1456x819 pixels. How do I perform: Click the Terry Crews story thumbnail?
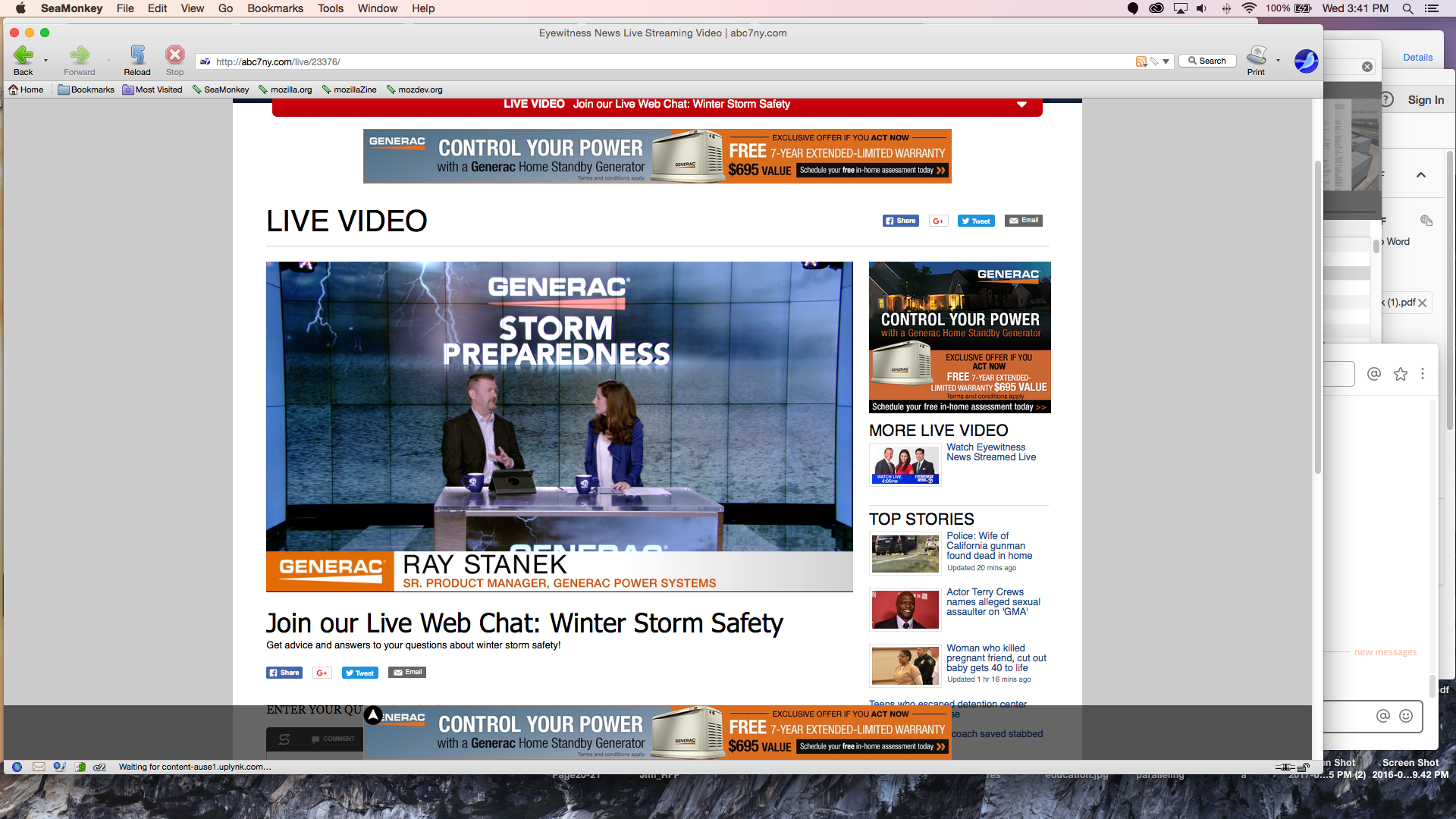tap(905, 609)
